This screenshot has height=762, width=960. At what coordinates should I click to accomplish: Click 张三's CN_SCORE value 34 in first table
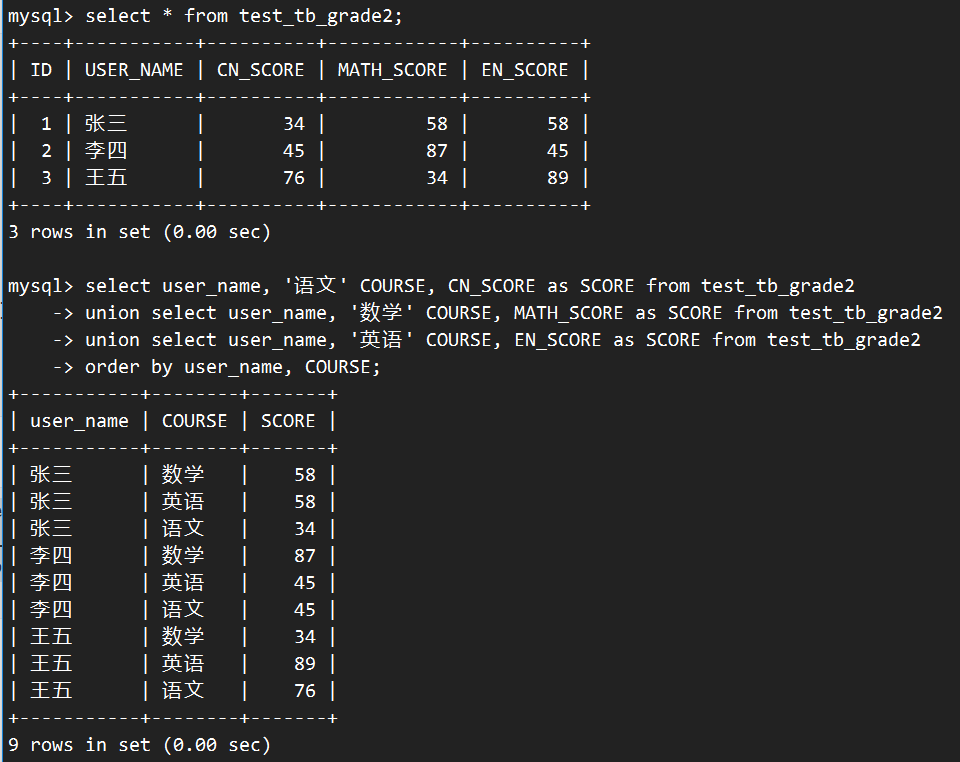coord(293,124)
